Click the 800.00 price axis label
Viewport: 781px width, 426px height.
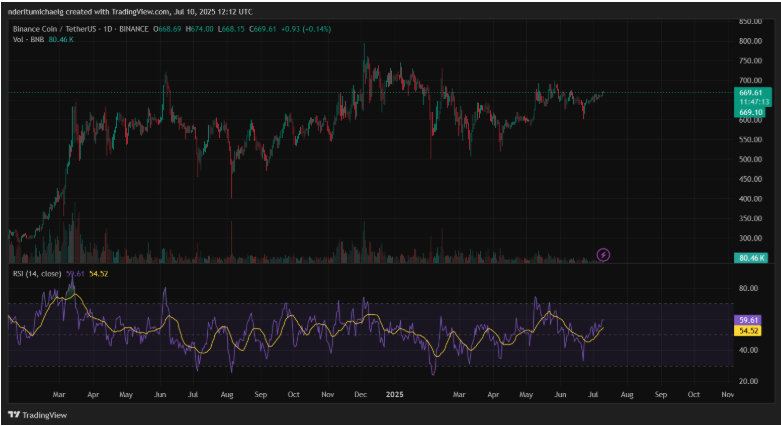pos(750,41)
